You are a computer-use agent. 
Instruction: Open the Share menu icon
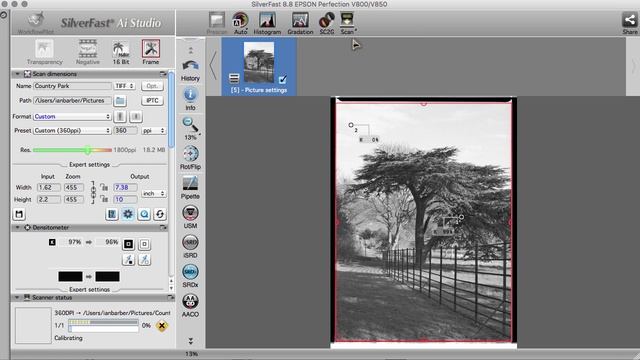(x=630, y=23)
